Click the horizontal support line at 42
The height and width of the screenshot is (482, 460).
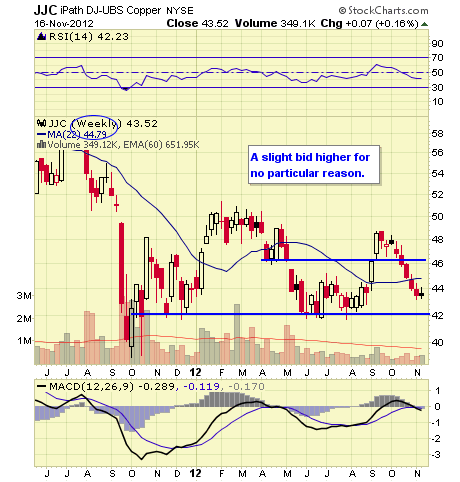point(280,314)
